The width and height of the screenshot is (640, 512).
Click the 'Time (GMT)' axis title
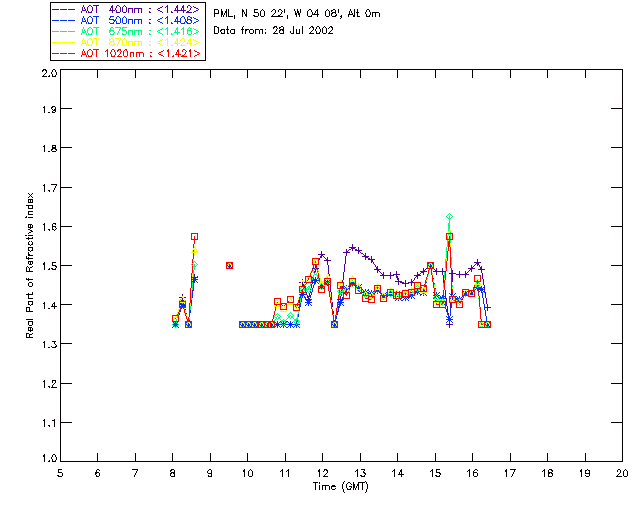pyautogui.click(x=340, y=487)
